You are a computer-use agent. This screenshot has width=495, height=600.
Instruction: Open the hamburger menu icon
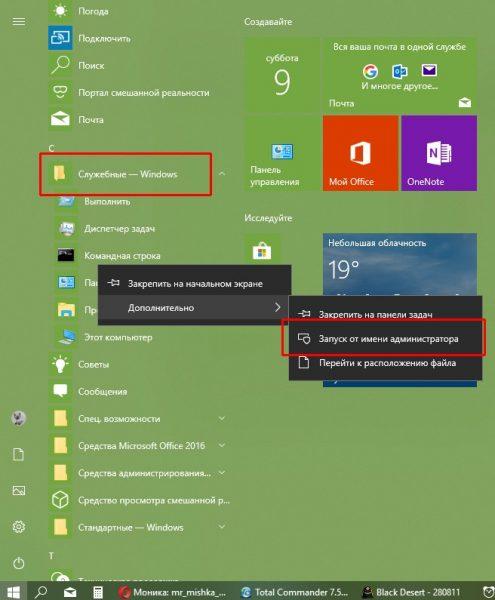coord(19,21)
